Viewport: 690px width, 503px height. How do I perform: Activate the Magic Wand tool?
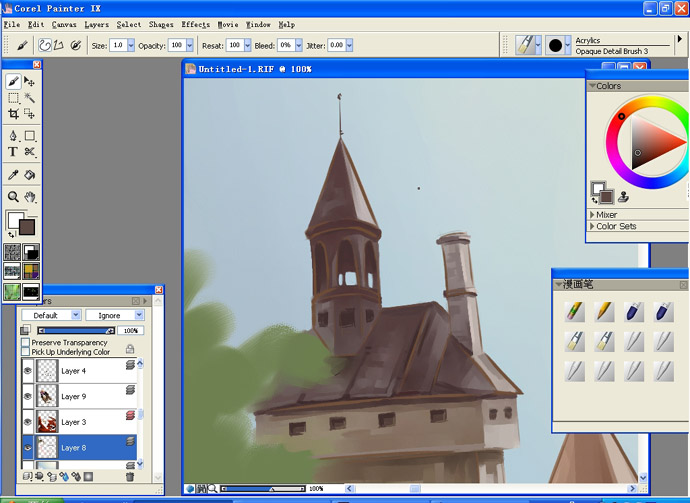tap(29, 97)
